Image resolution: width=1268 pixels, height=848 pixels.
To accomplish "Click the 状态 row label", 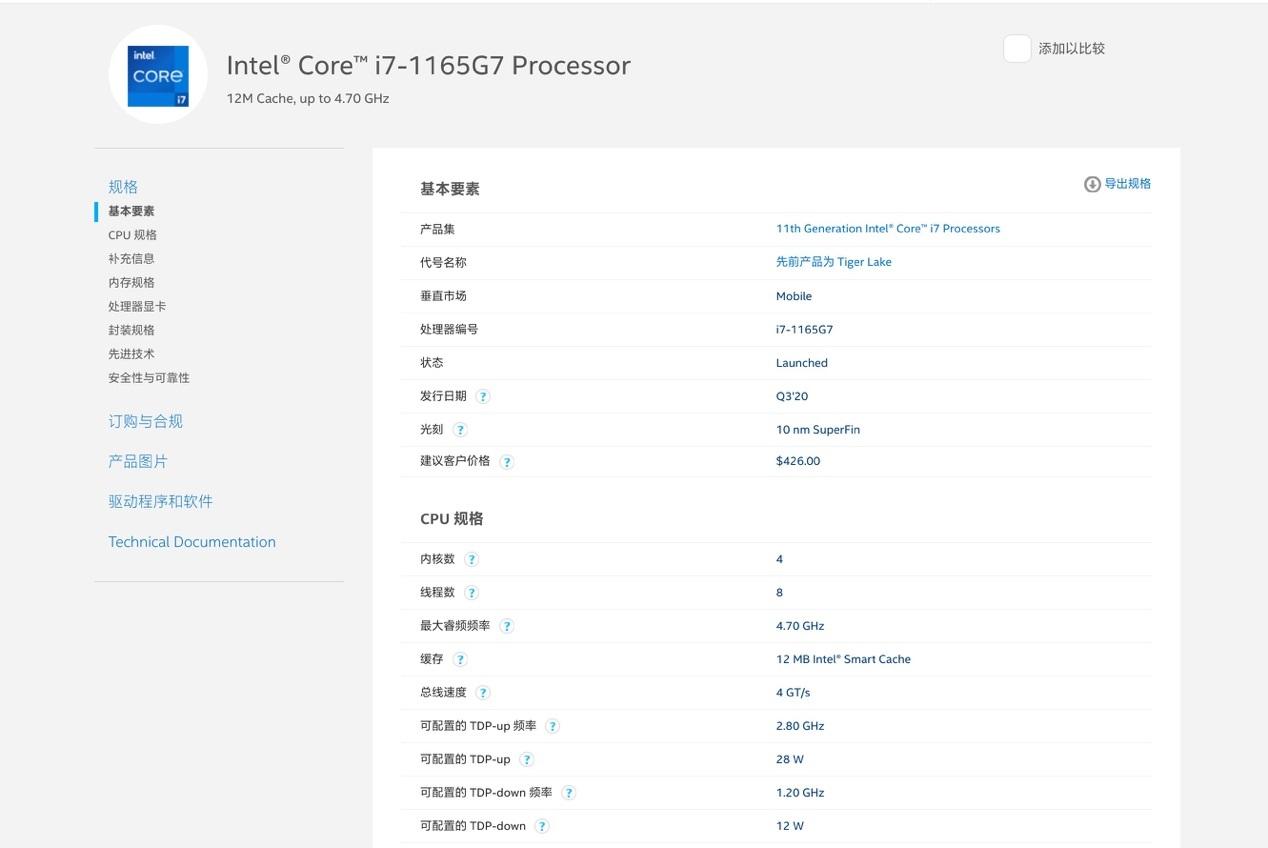I will click(432, 363).
